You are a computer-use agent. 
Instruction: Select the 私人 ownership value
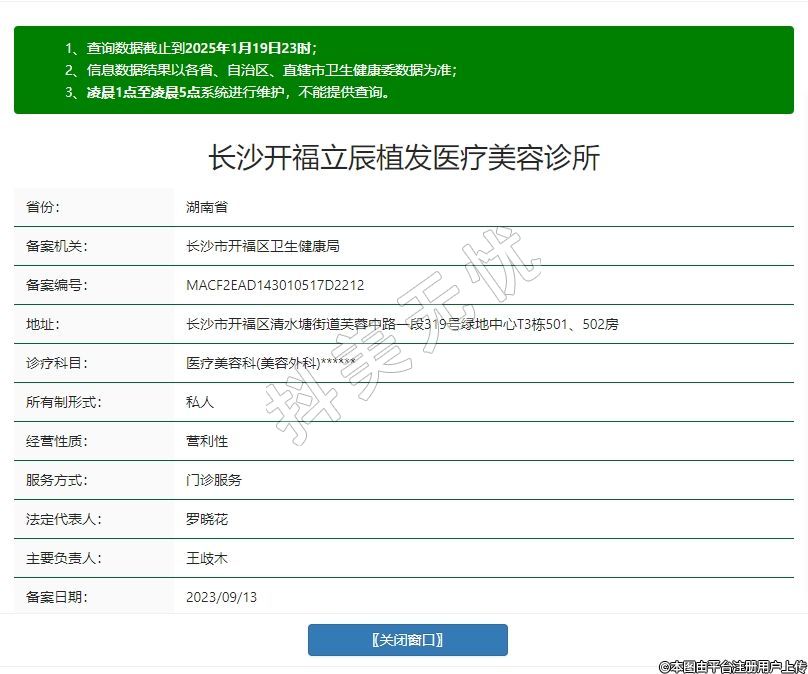pyautogui.click(x=200, y=402)
